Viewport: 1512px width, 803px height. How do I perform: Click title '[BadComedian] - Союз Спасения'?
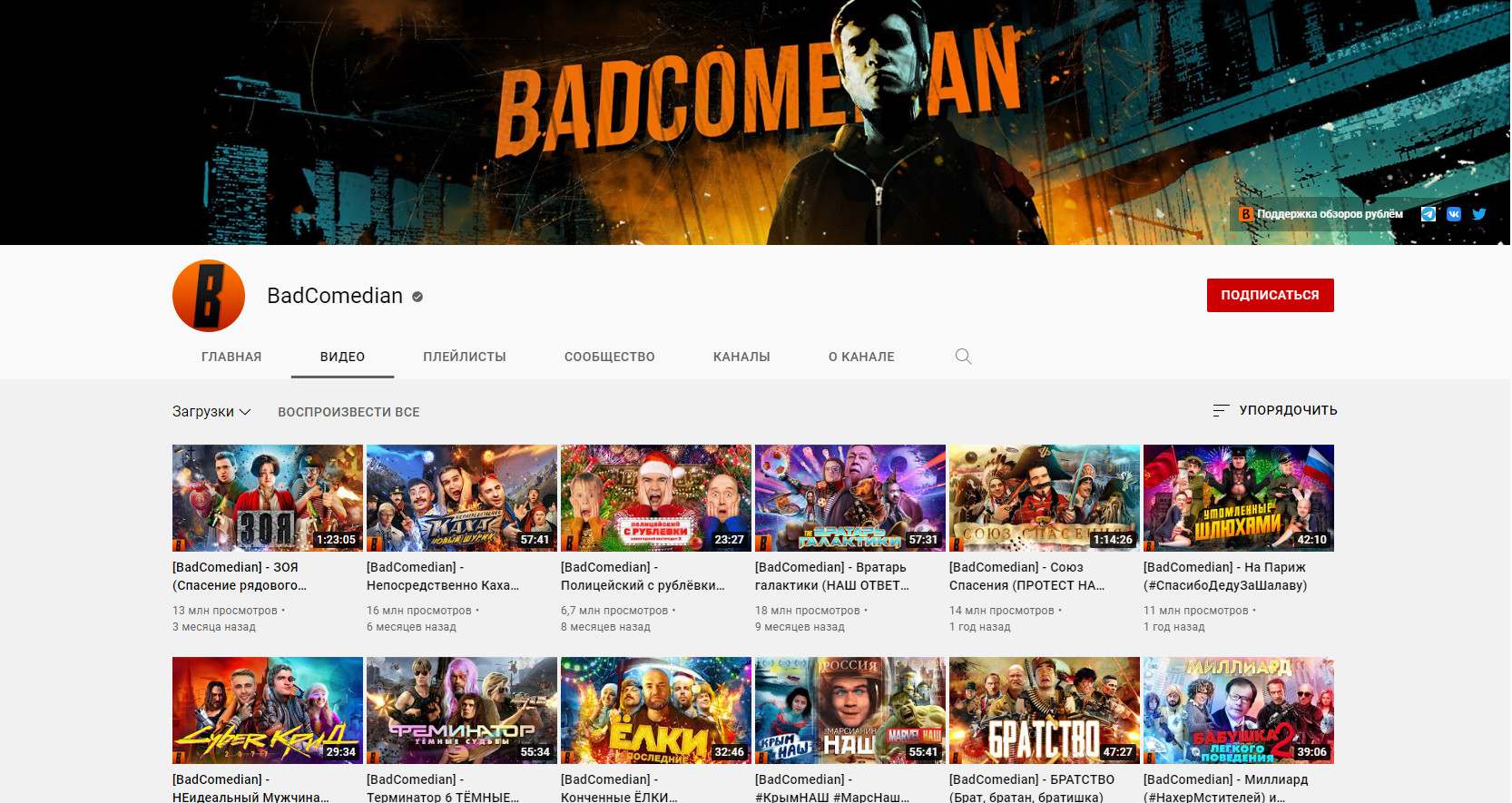[x=1027, y=576]
